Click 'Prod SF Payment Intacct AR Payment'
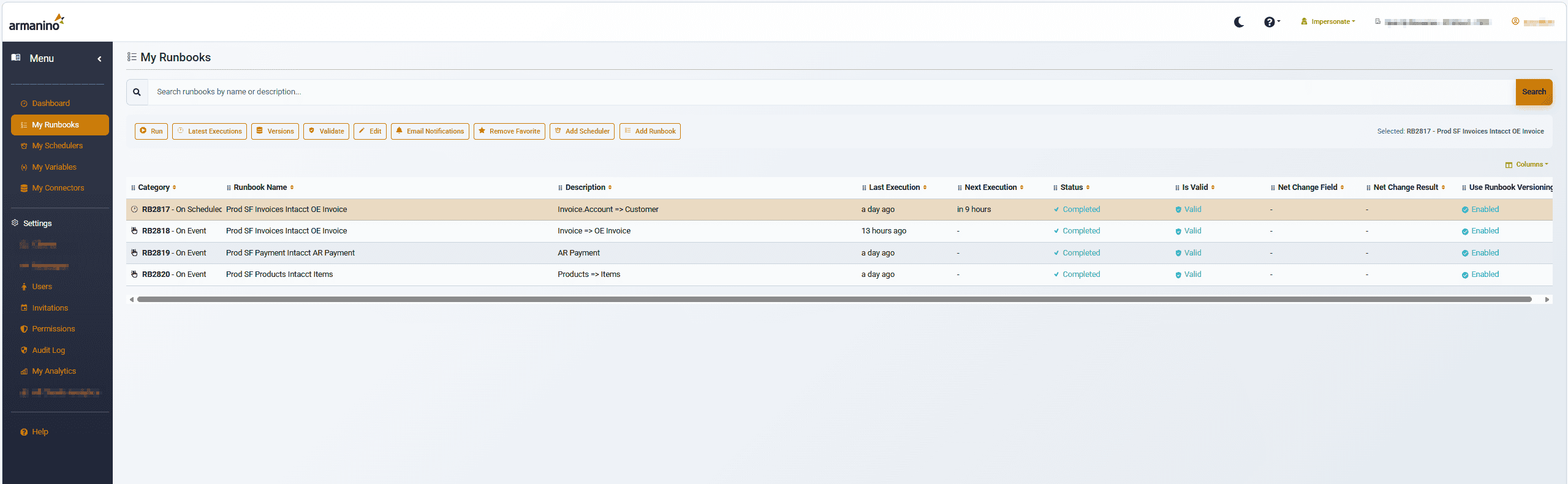The height and width of the screenshot is (484, 1568). (x=290, y=253)
